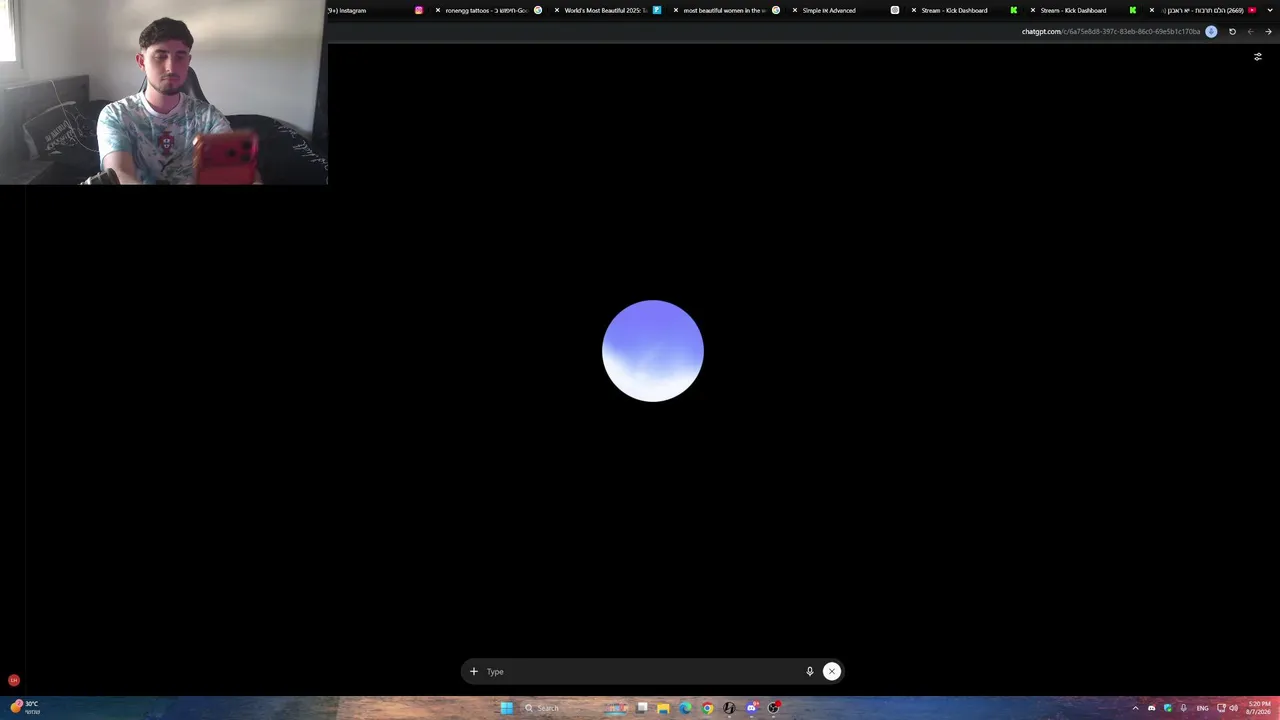This screenshot has height=720, width=1280.
Task: Open the black circular app in taskbar
Action: 729,708
